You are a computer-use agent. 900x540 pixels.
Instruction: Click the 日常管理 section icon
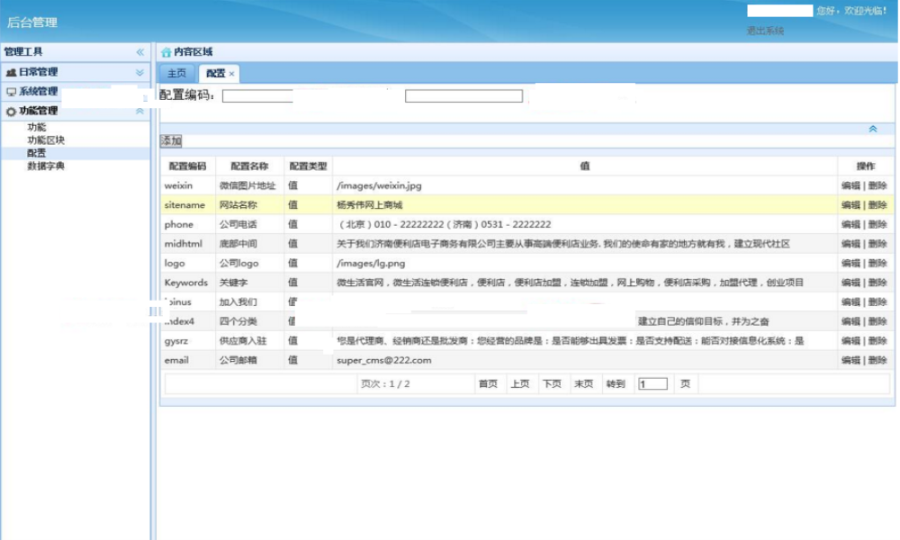pos(11,72)
